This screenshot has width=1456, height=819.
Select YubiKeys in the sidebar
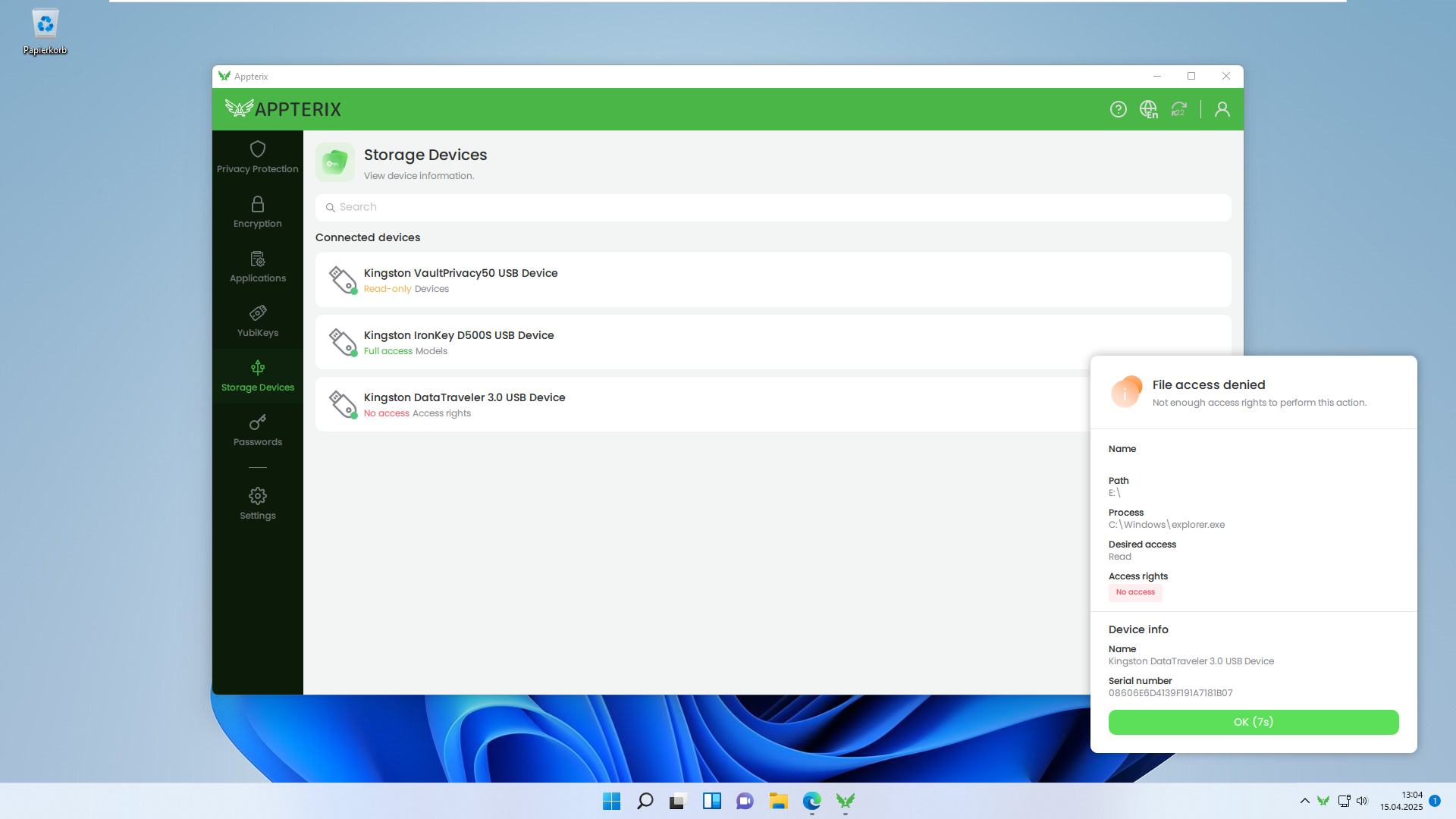(257, 322)
